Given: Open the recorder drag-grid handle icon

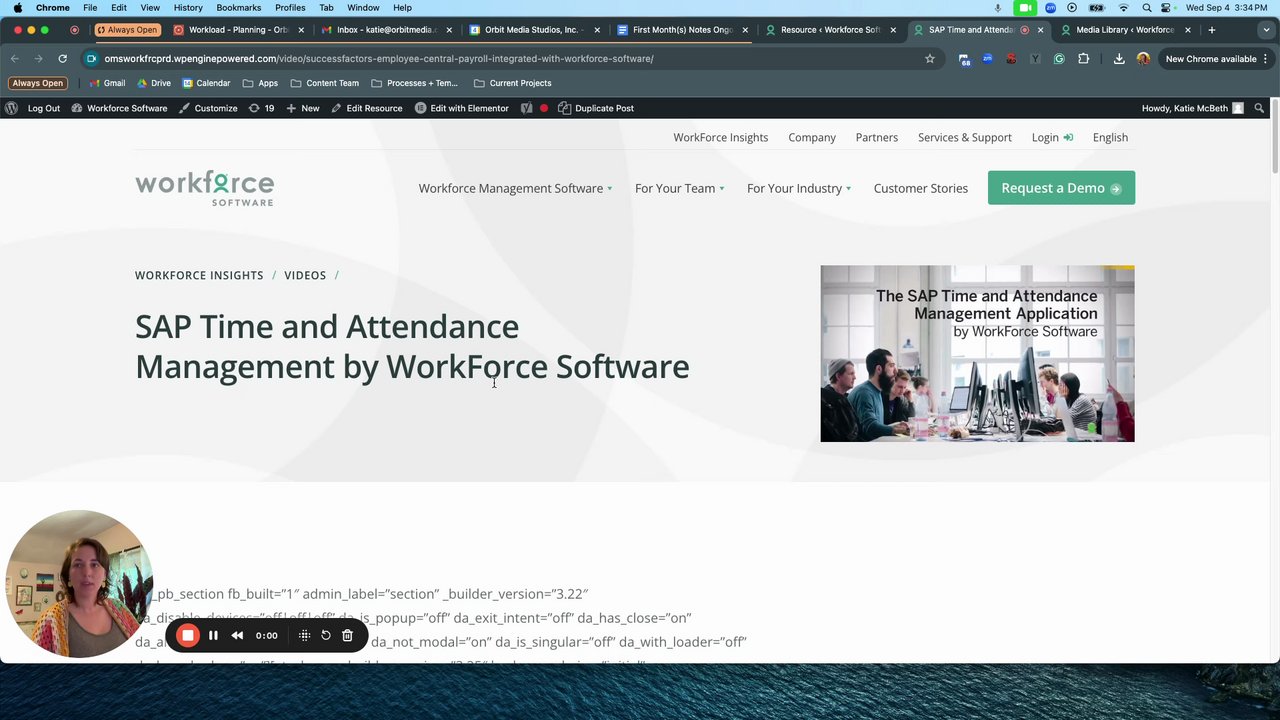Looking at the screenshot, I should 304,635.
